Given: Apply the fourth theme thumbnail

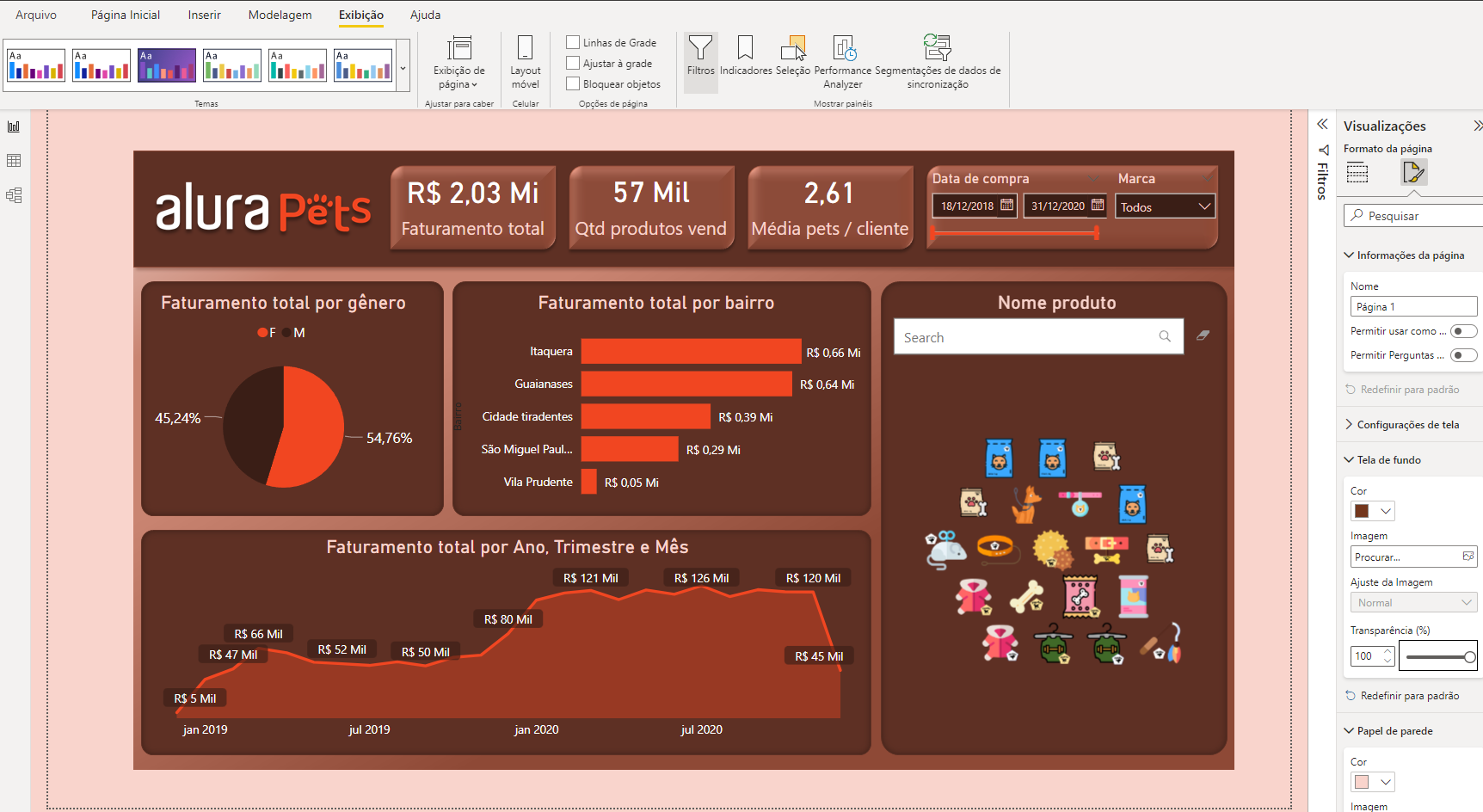Looking at the screenshot, I should tap(232, 65).
